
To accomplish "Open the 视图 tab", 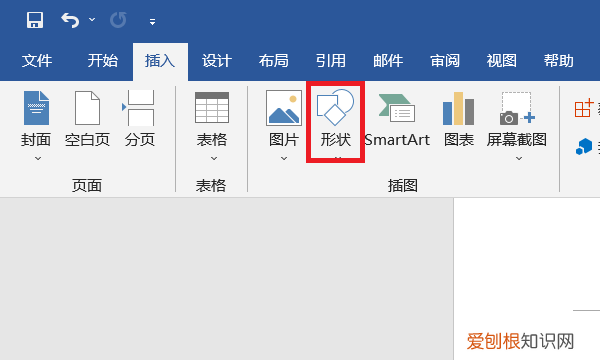I will coord(502,61).
